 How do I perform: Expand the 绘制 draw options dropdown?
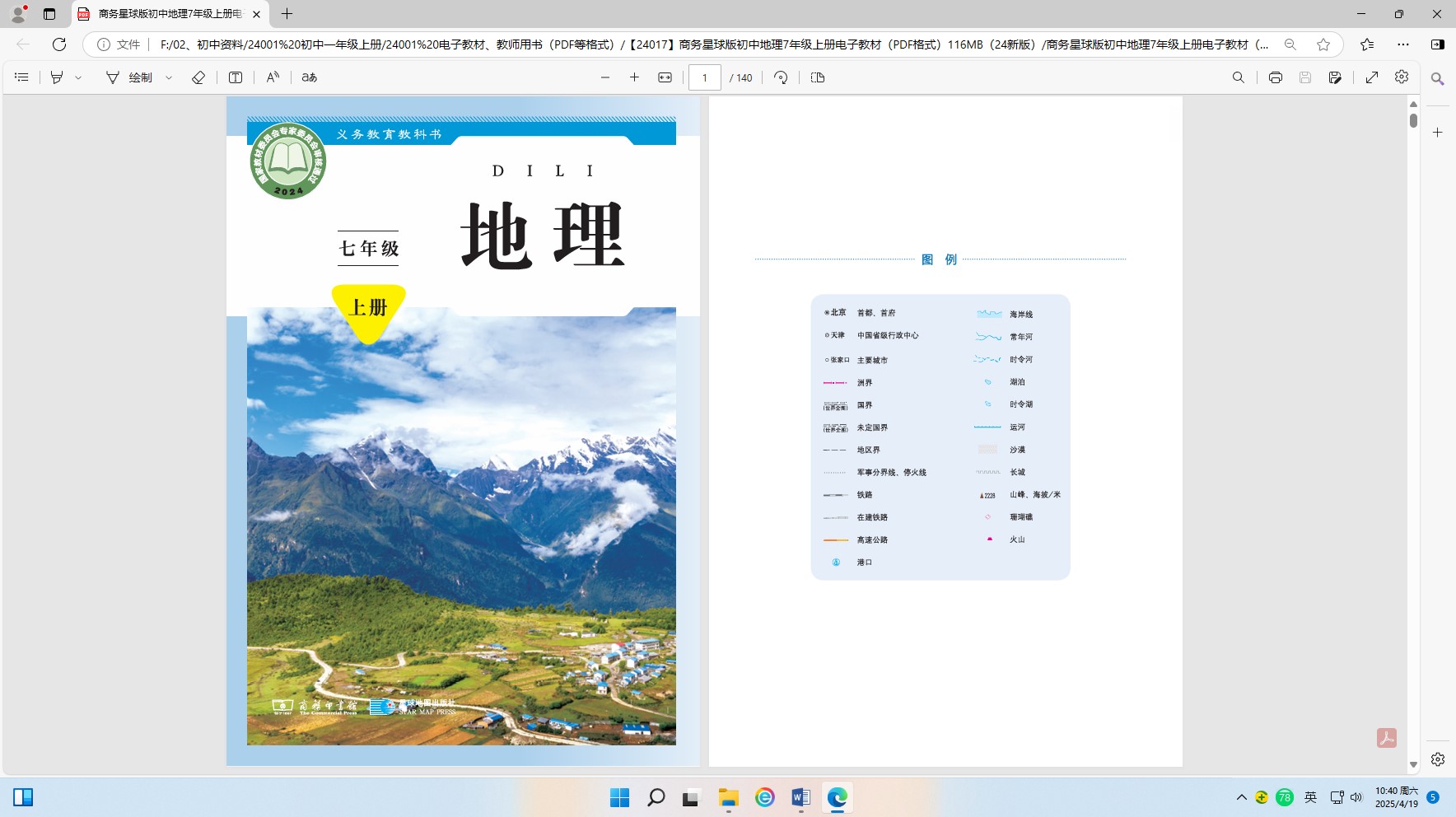169,77
